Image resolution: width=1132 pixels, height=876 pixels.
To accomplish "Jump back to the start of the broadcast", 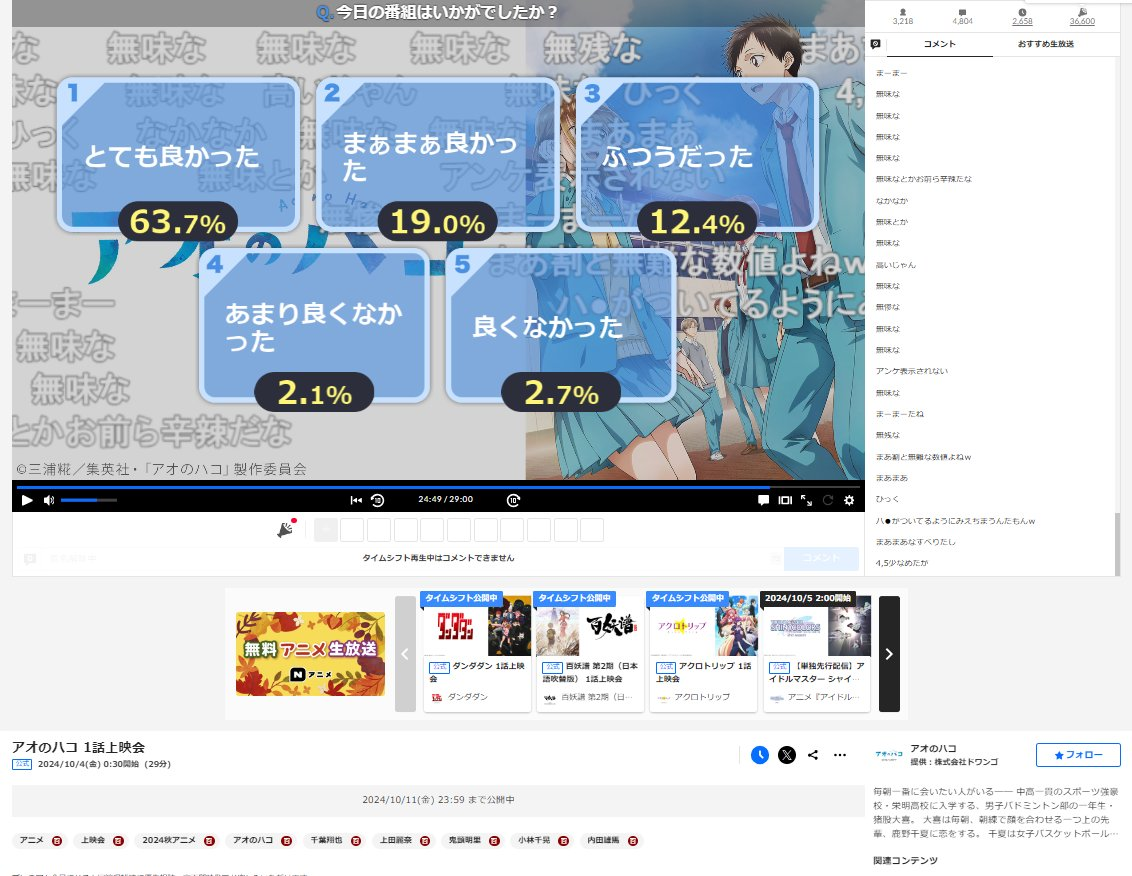I will [x=356, y=500].
